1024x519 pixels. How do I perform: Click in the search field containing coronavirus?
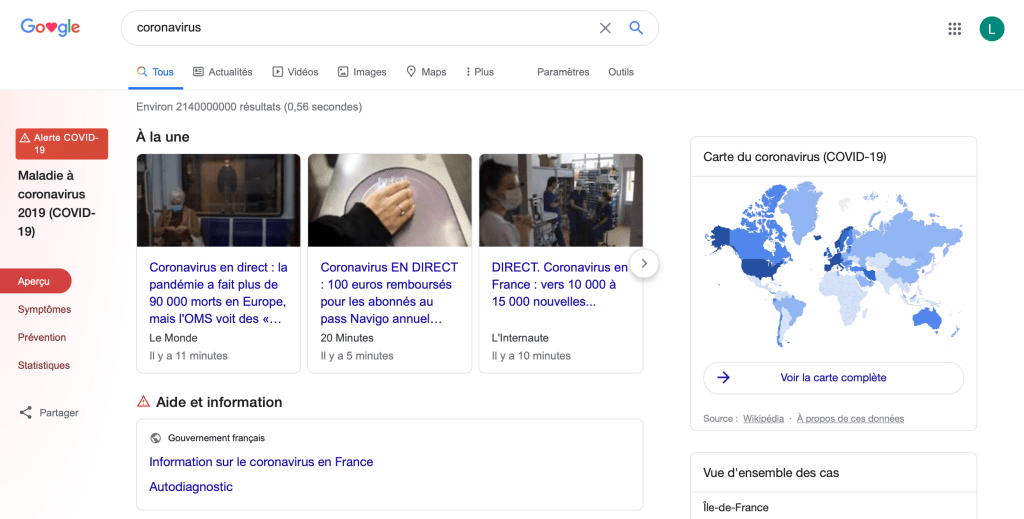click(360, 28)
